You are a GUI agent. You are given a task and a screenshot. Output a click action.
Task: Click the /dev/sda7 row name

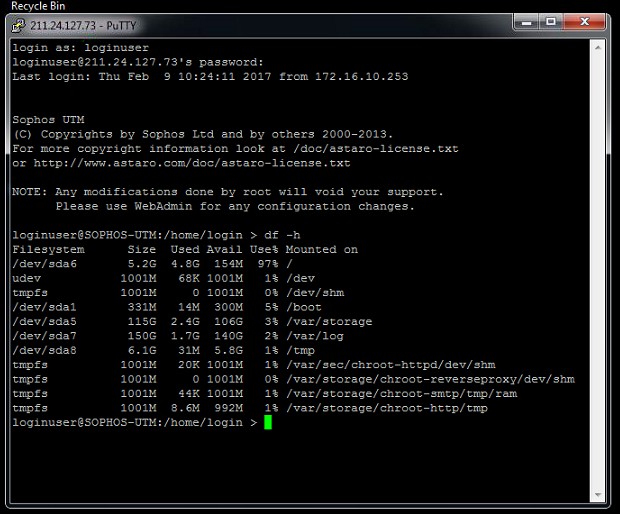pyautogui.click(x=44, y=336)
